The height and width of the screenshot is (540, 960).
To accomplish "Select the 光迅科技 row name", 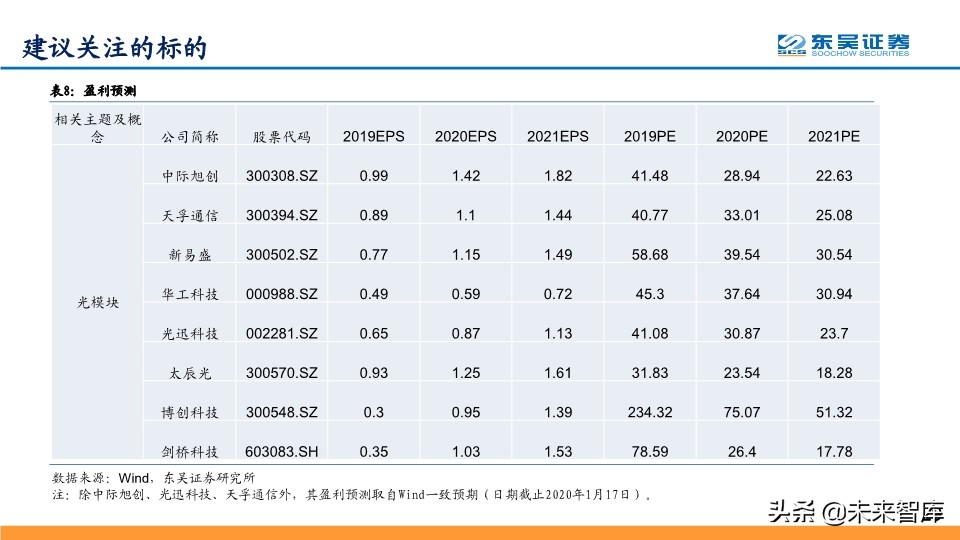I will [x=190, y=333].
